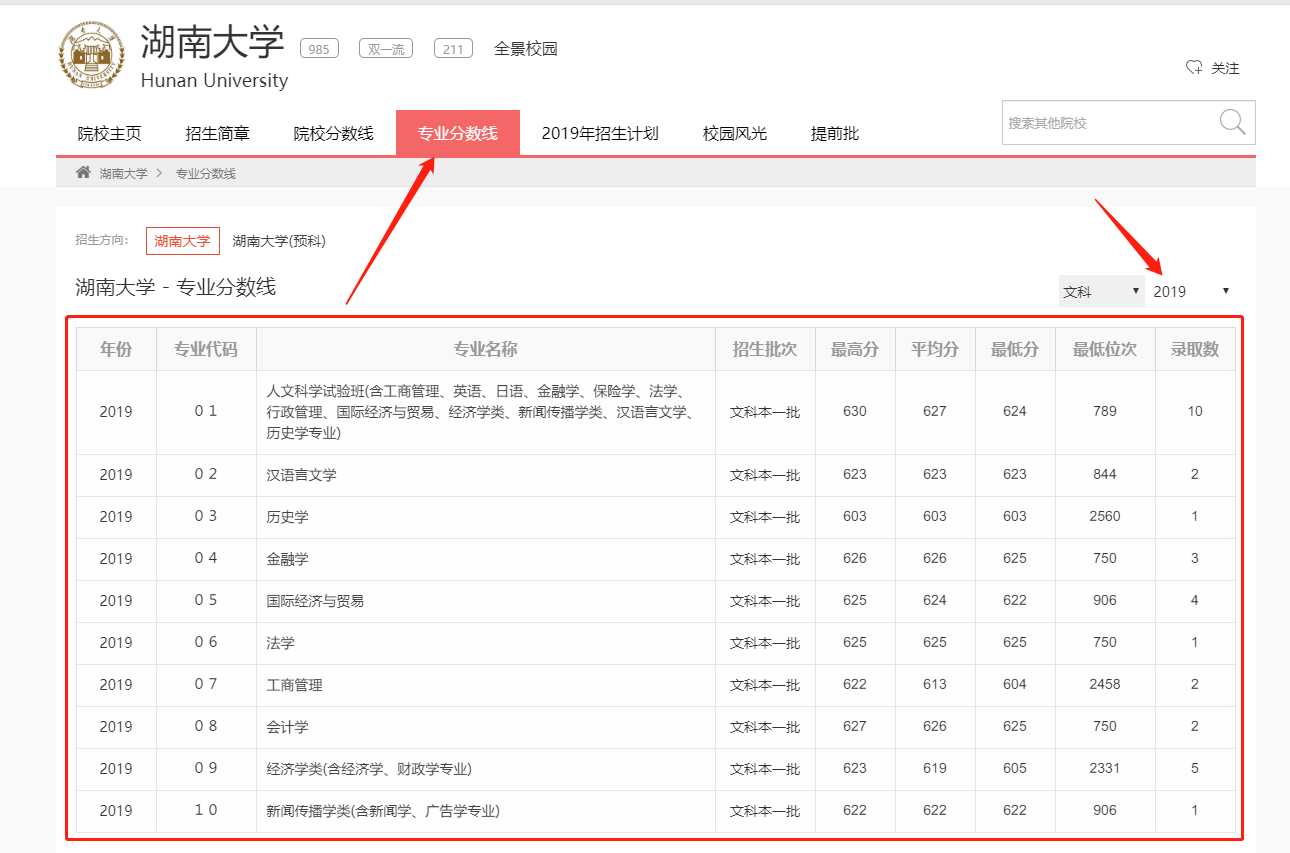Click the heart follow icon

pyautogui.click(x=1194, y=68)
